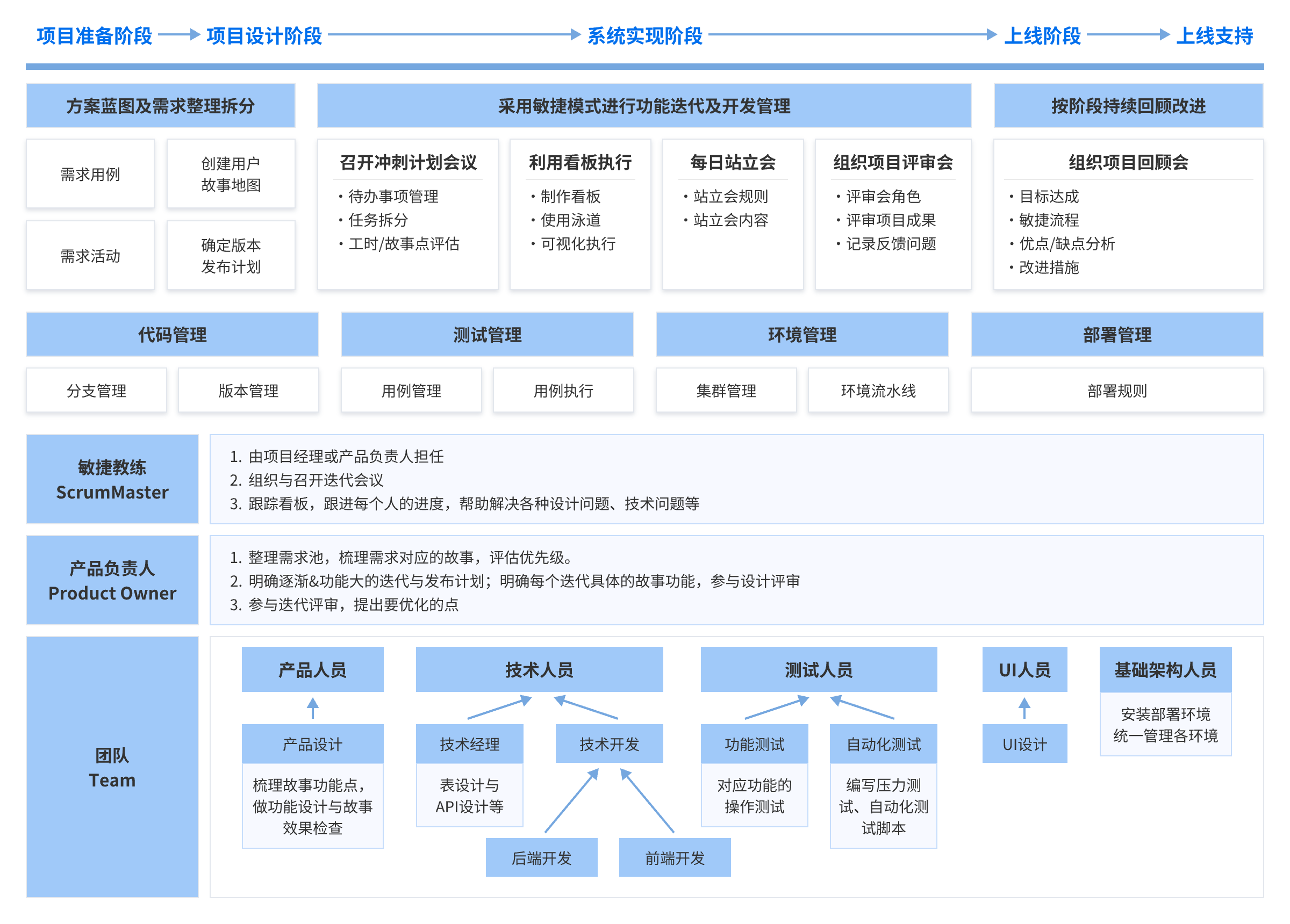Viewport: 1290px width, 924px height.
Task: Click the 每日站立会 card title
Action: (x=733, y=163)
